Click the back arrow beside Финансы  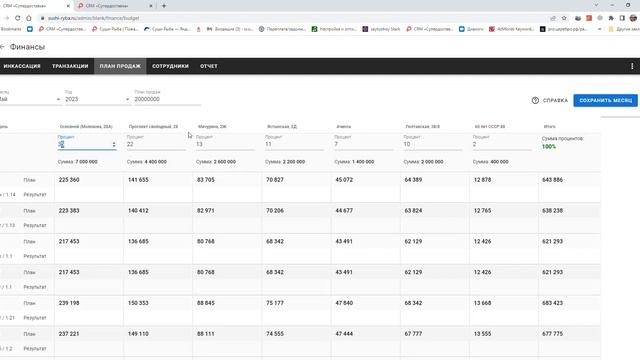[2, 47]
